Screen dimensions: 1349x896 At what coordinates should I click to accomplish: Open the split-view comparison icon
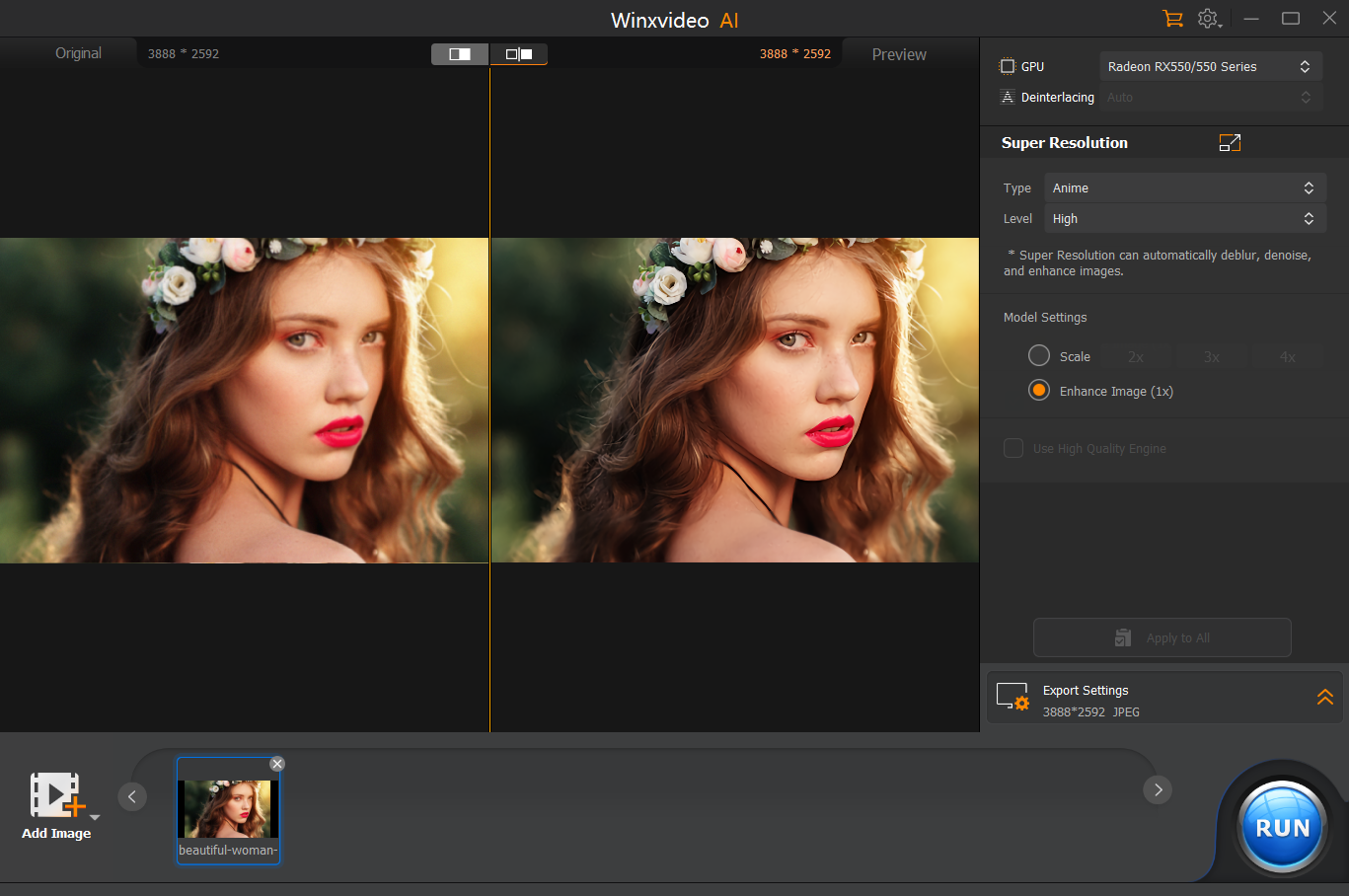[x=459, y=54]
